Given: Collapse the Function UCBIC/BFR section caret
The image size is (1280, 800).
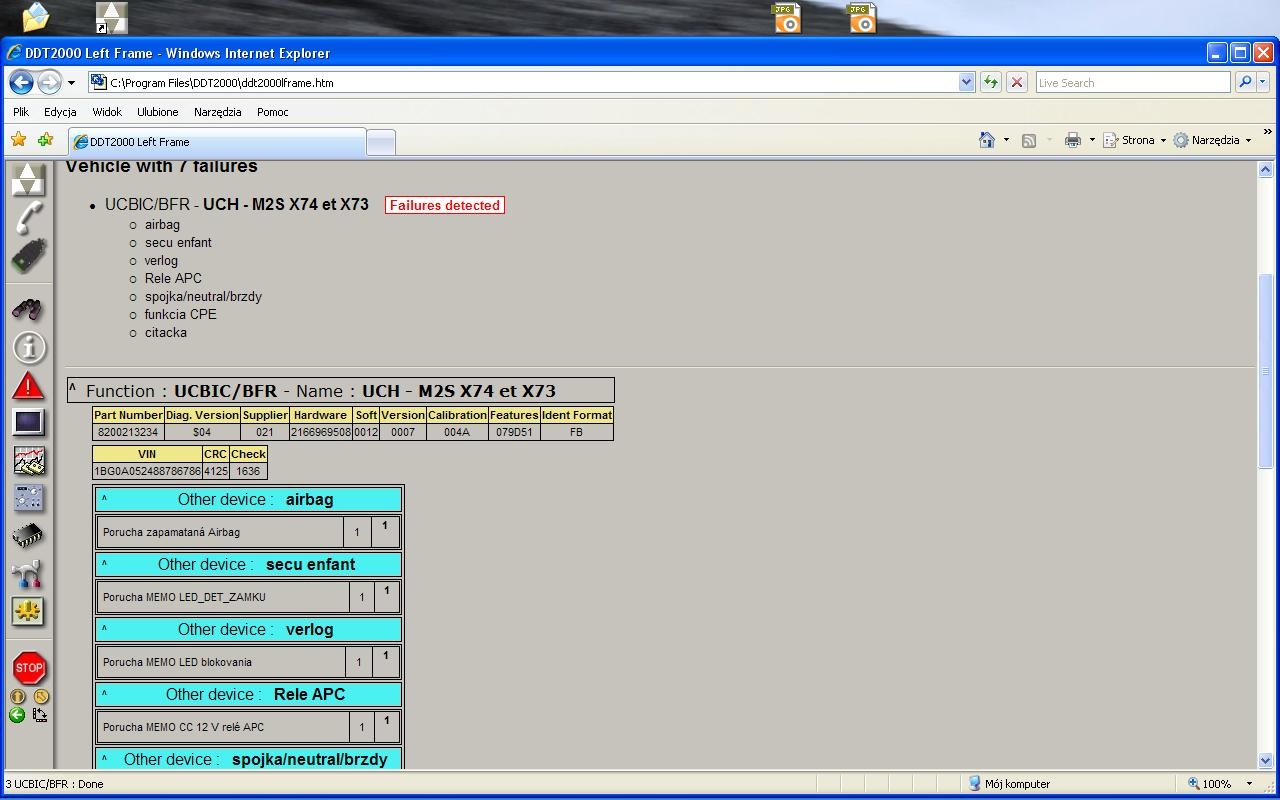Looking at the screenshot, I should pos(72,389).
